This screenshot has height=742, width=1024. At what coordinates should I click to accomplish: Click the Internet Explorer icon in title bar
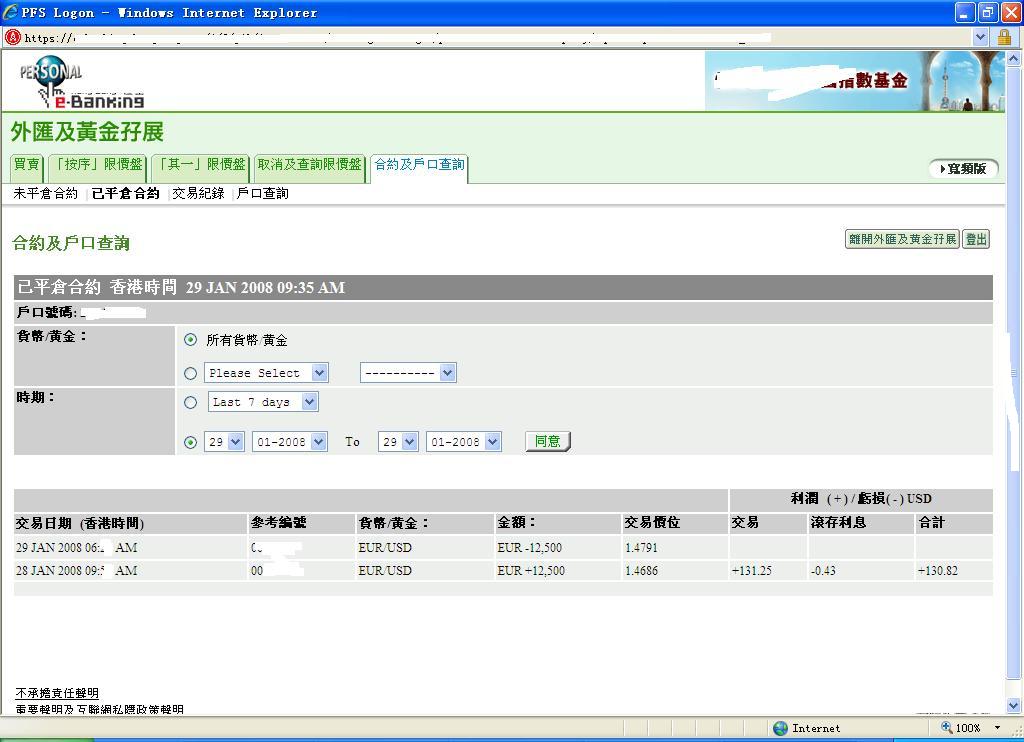coord(10,12)
